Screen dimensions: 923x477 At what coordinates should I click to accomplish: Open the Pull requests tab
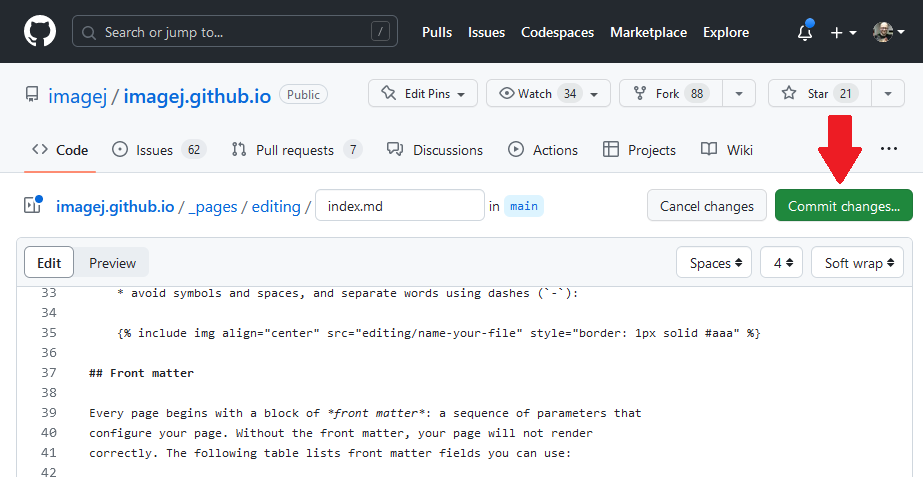[297, 150]
